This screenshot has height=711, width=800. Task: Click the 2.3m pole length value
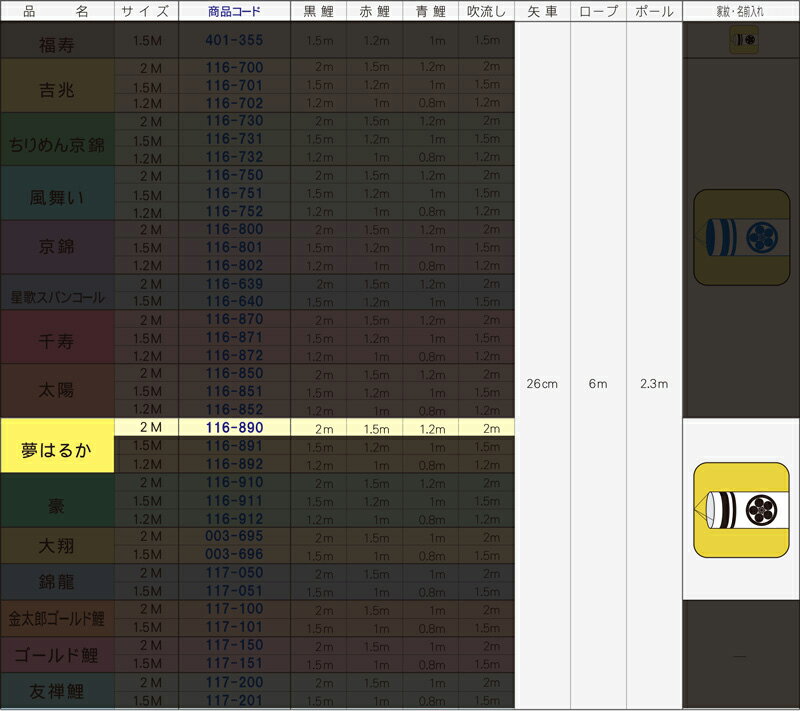point(654,384)
